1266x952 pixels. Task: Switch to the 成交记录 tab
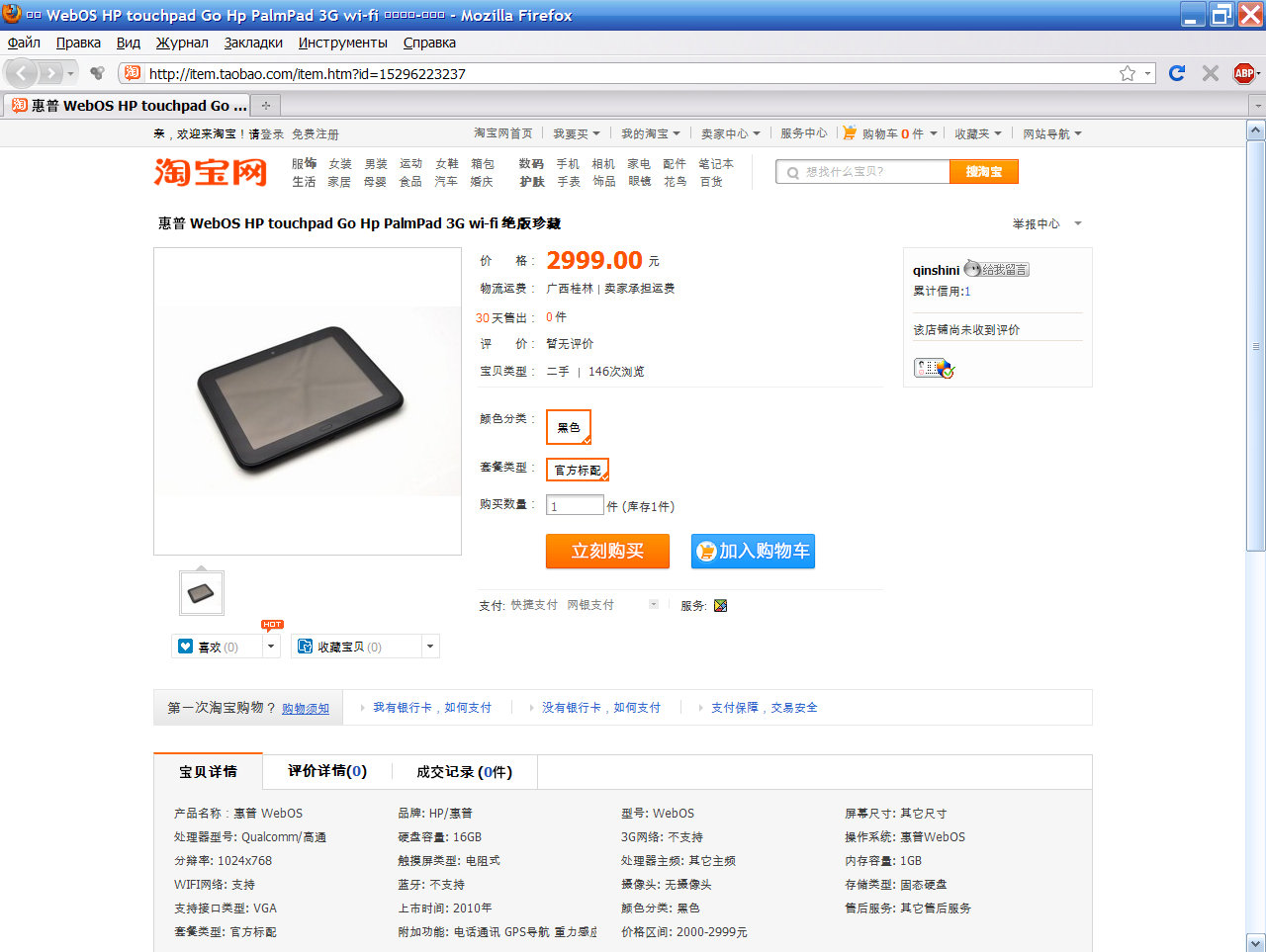pos(464,772)
